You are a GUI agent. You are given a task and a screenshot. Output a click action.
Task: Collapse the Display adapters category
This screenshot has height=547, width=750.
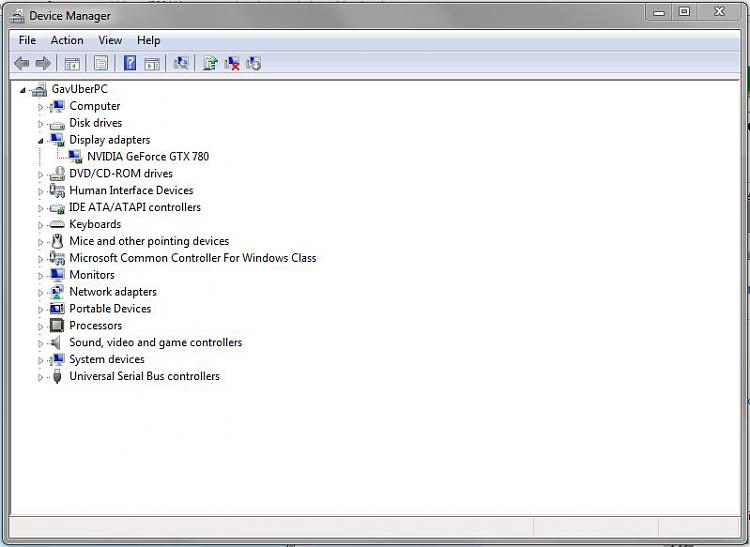[41, 141]
